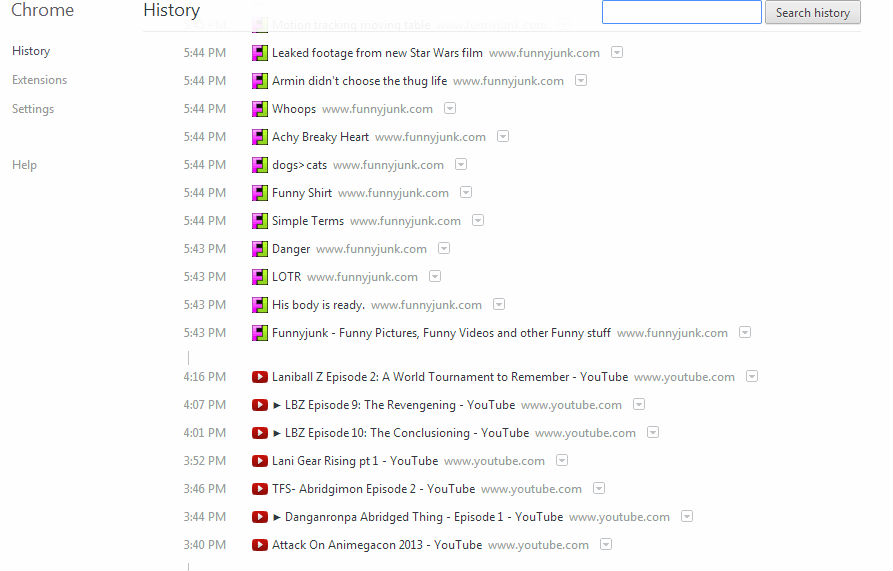Click the funnyjunk favicon next to 'dogs>cats'
Viewport: 893px width, 571px height.
click(260, 165)
